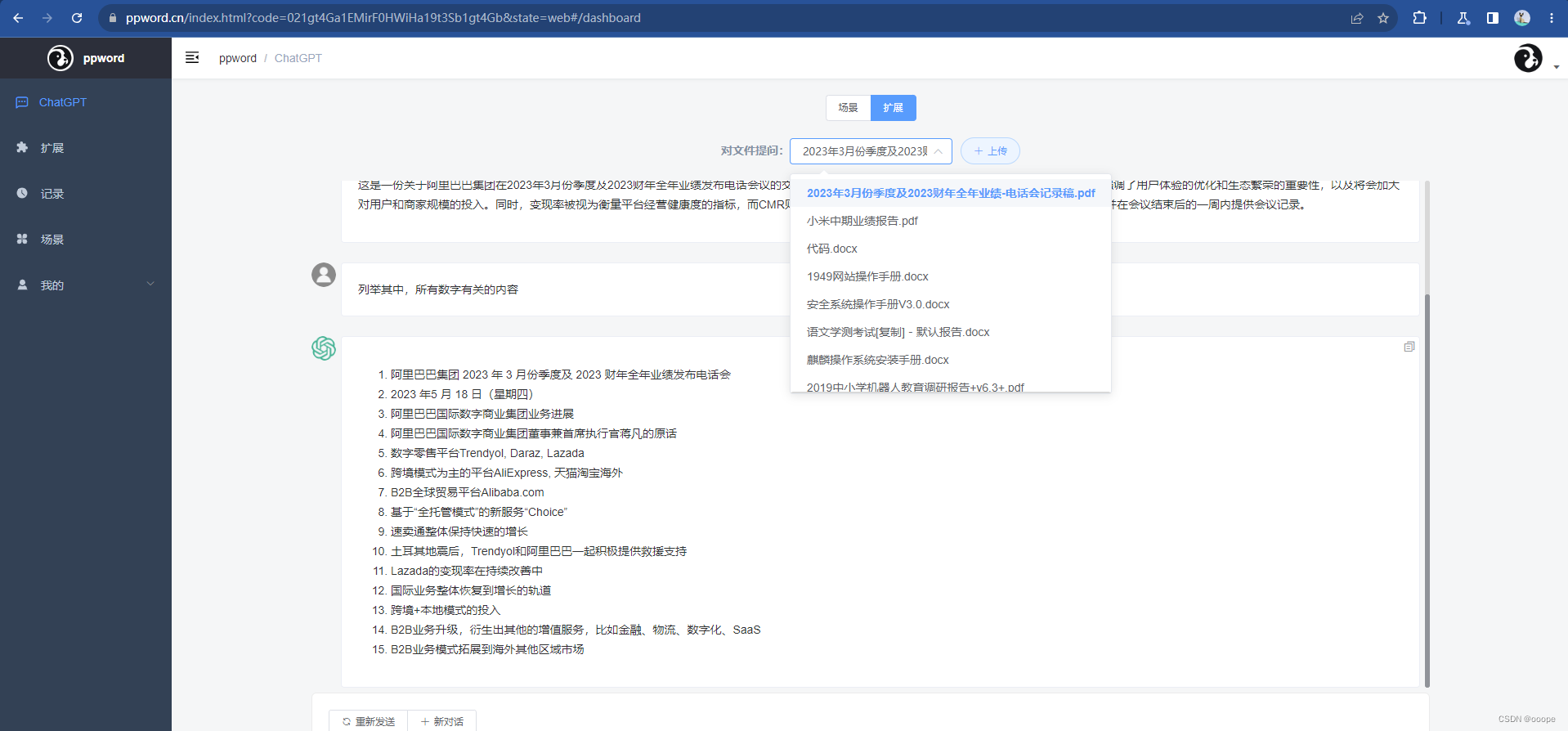
Task: Switch to the 场景 tab
Action: 848,108
